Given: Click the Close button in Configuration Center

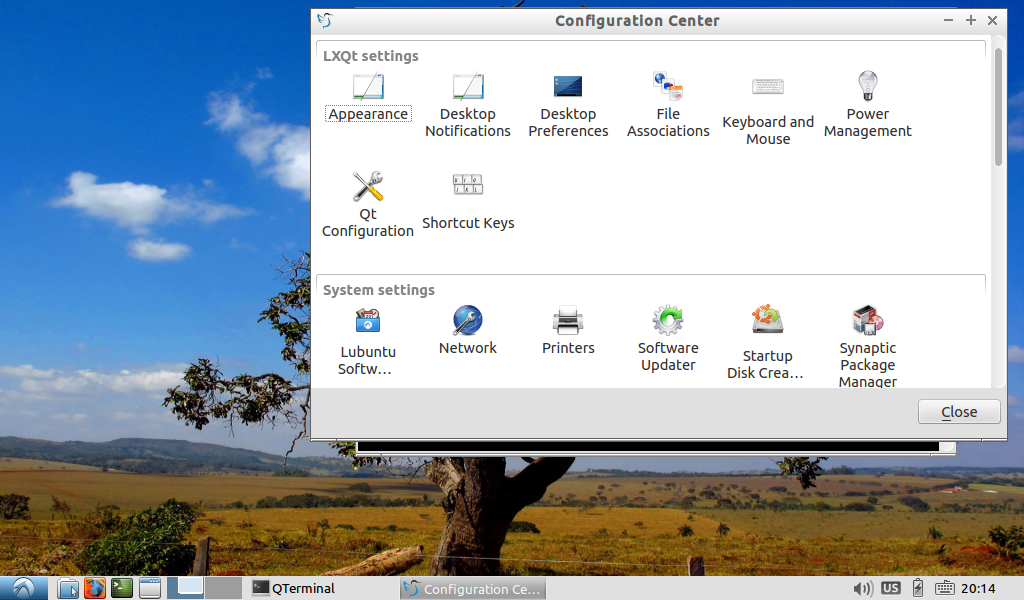Looking at the screenshot, I should point(959,412).
